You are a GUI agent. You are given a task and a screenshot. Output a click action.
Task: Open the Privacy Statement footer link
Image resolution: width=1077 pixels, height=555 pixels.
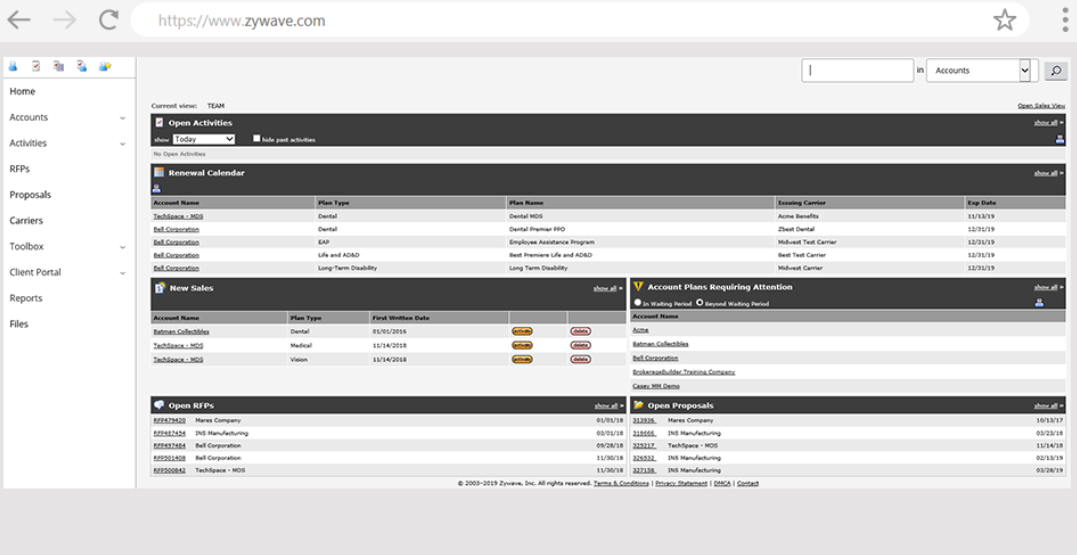tap(681, 484)
